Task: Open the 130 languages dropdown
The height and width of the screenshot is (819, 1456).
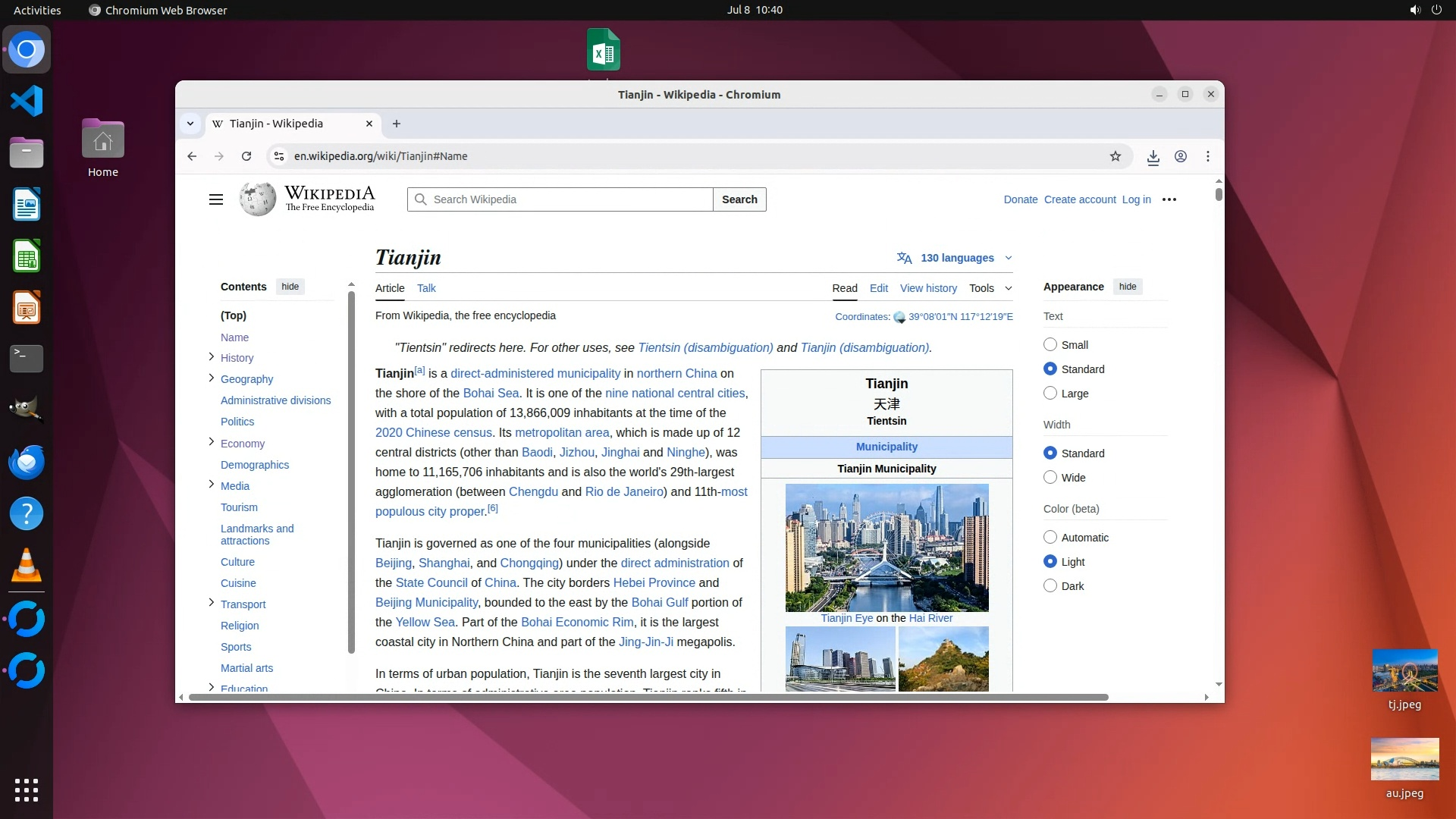Action: click(x=956, y=258)
